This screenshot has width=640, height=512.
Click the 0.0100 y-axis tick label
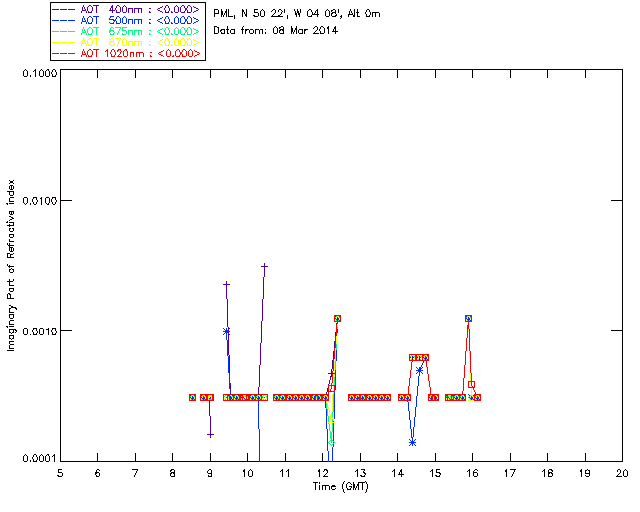click(x=40, y=200)
